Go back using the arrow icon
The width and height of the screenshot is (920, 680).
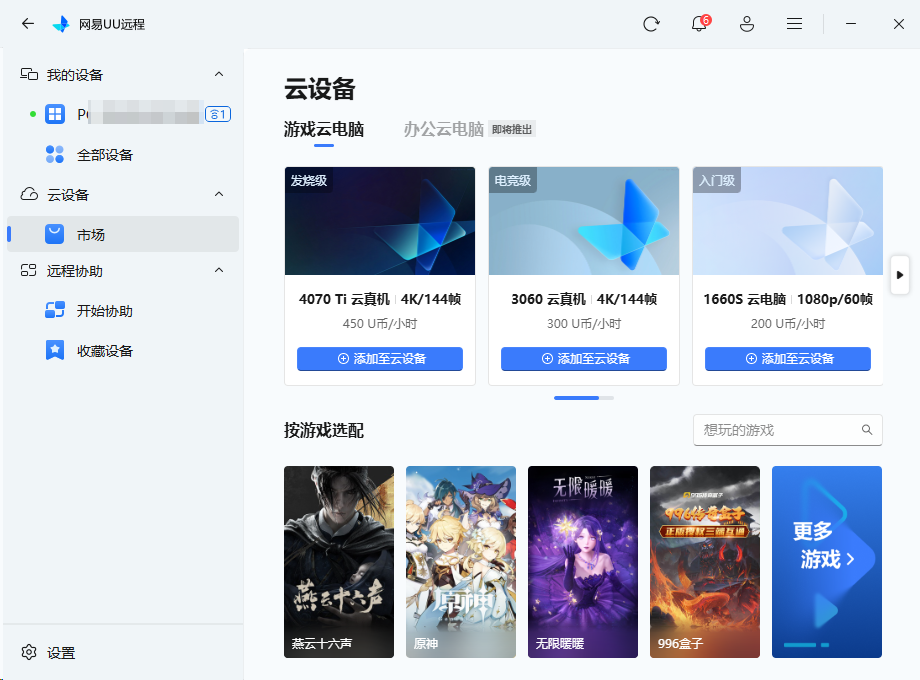click(28, 24)
